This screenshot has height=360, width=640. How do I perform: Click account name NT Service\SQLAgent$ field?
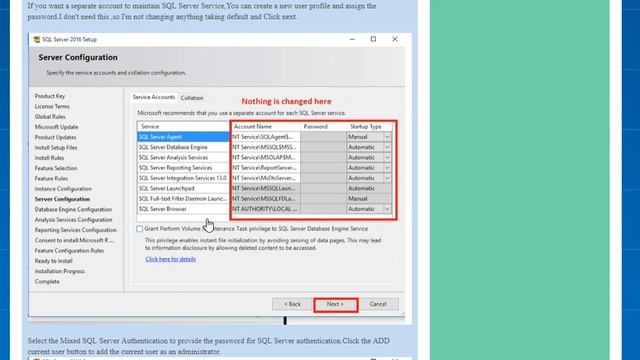tap(266, 137)
